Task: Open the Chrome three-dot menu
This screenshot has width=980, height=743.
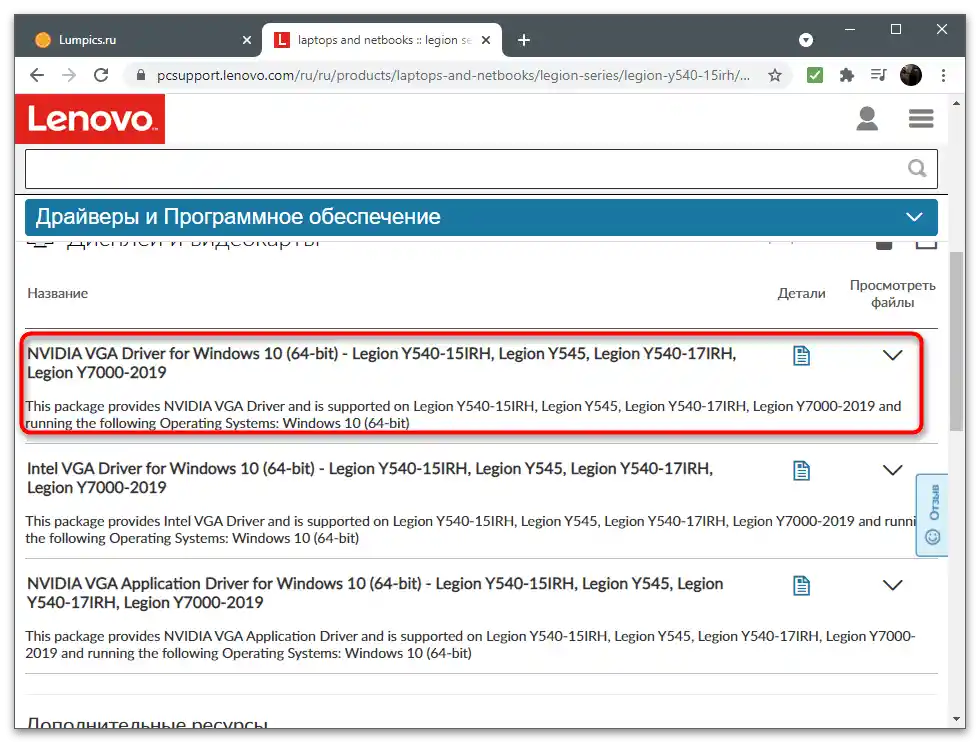Action: coord(943,76)
